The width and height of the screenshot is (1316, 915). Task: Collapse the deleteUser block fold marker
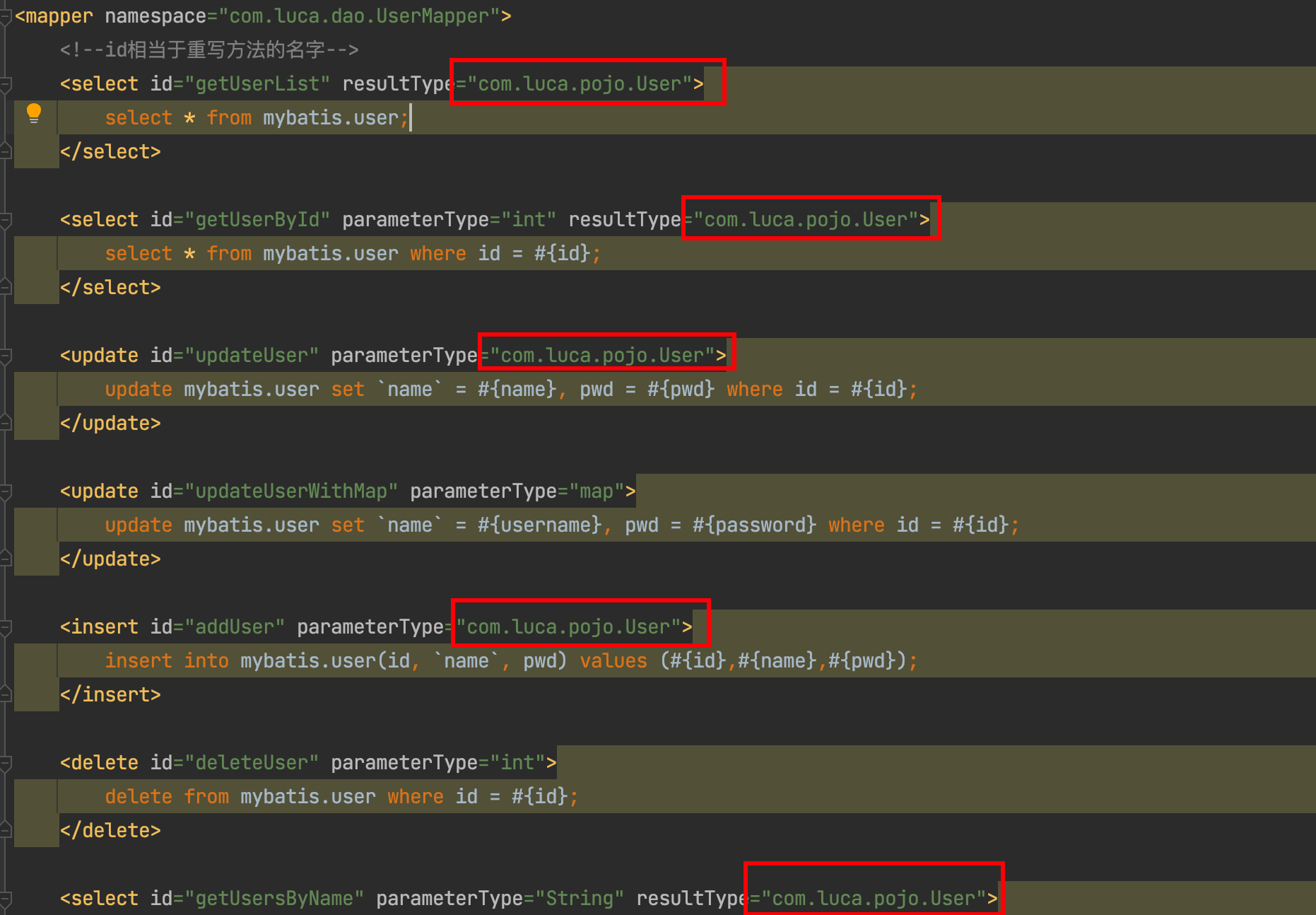click(x=6, y=763)
